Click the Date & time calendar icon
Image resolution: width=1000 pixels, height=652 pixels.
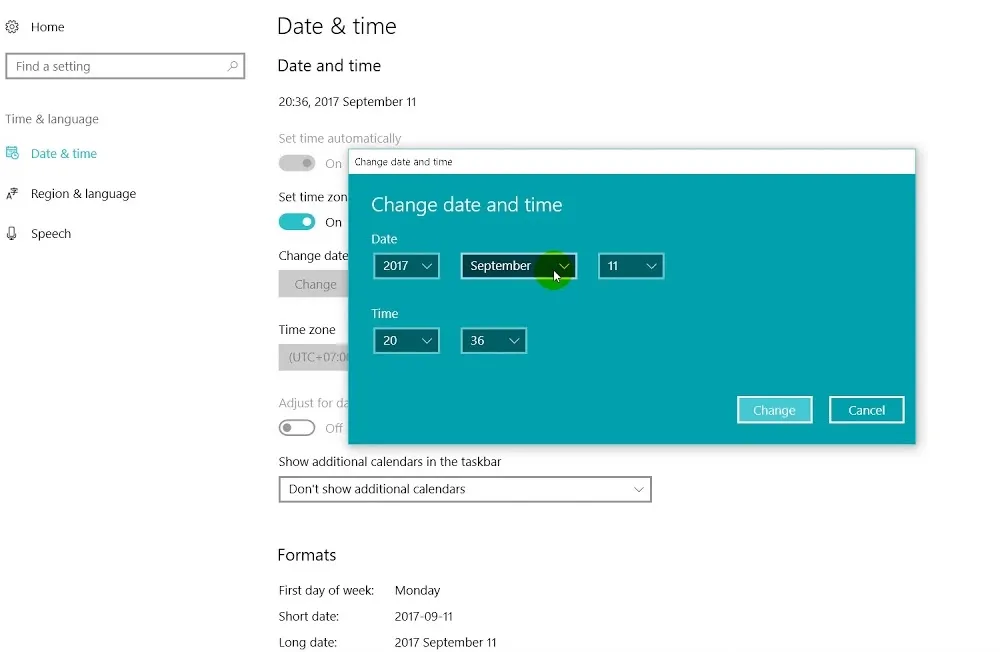tap(13, 153)
